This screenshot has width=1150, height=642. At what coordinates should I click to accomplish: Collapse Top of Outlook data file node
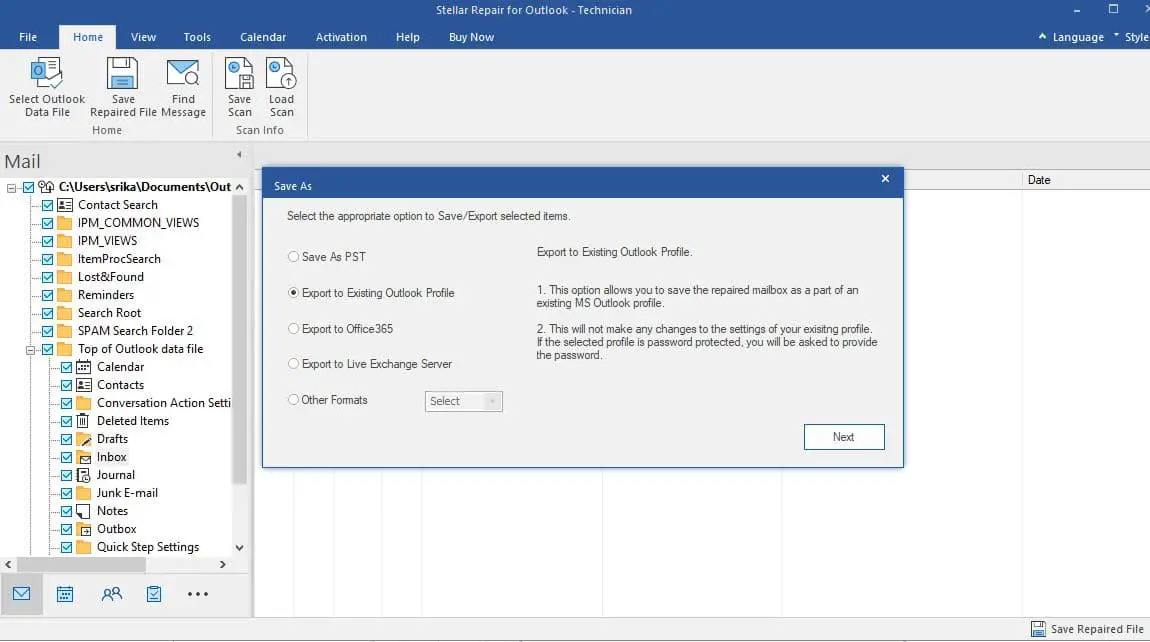pos(31,350)
